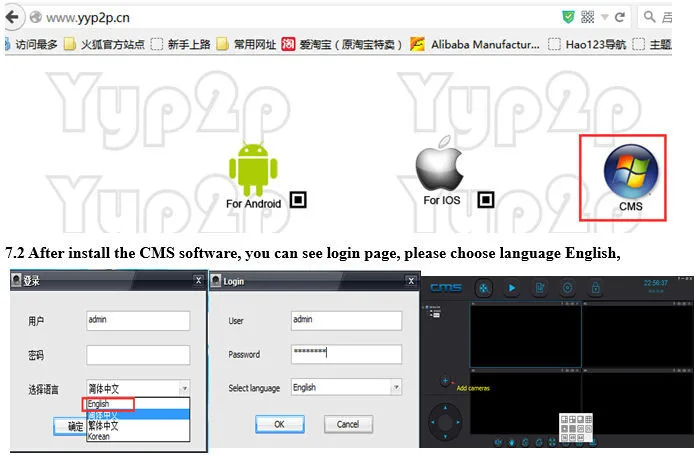This screenshot has width=694, height=455.
Task: Open the 爱淘宝 bookmark
Action: point(342,44)
